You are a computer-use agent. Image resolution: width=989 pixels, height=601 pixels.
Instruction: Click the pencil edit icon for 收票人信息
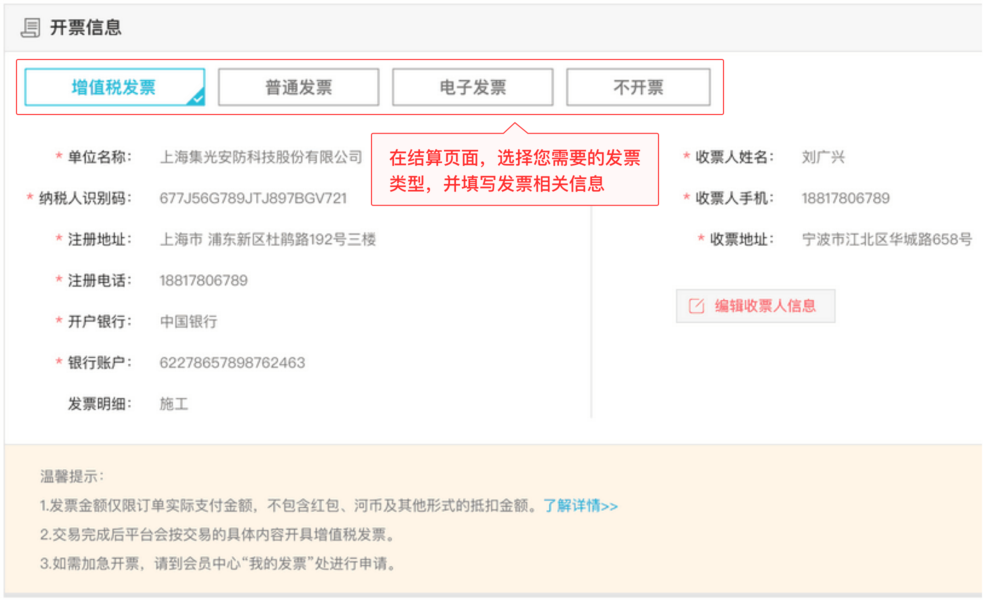tap(697, 306)
